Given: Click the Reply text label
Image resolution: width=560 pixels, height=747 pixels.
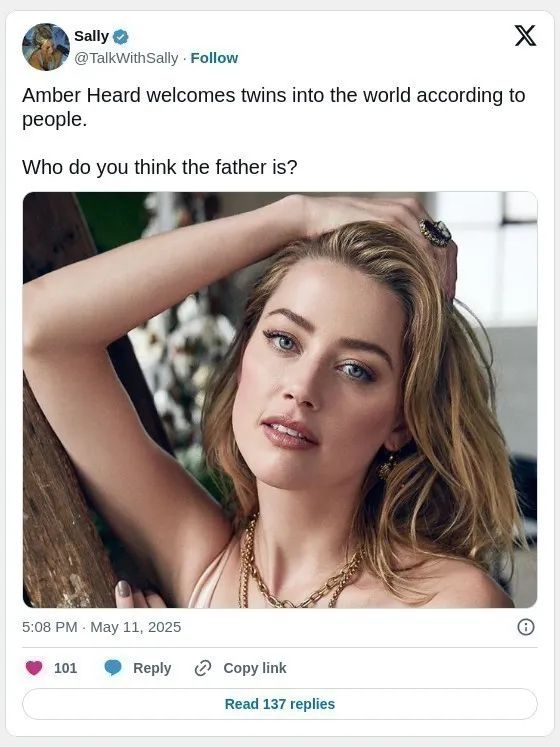Looking at the screenshot, I should pyautogui.click(x=152, y=668).
